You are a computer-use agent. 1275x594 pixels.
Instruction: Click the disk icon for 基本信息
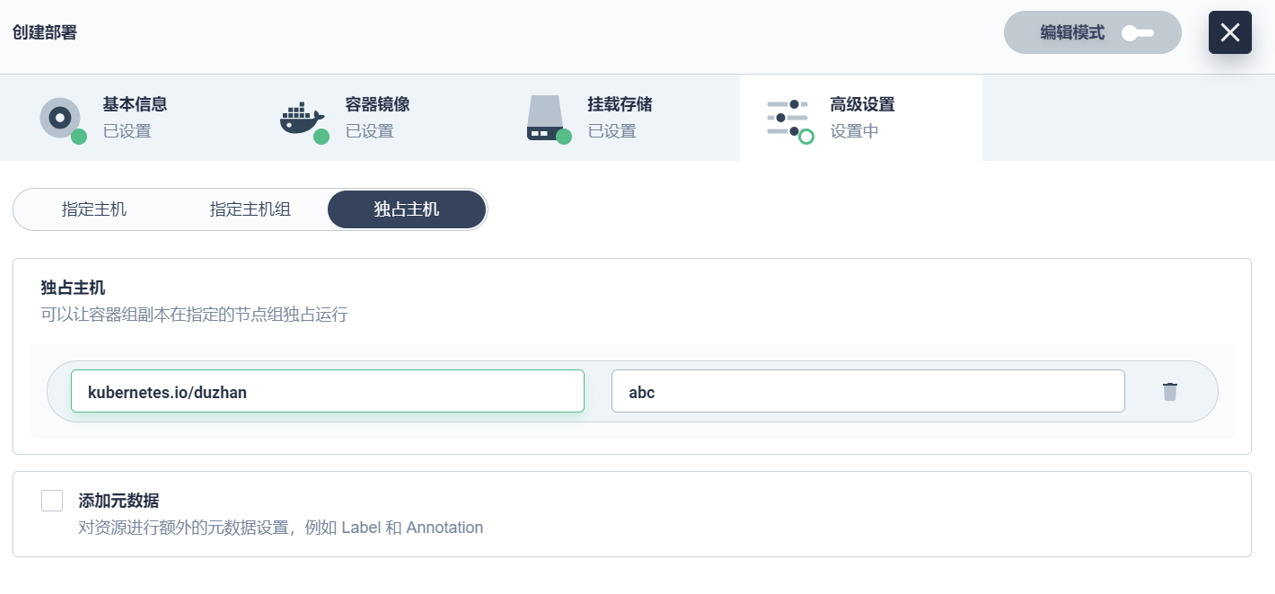point(60,117)
